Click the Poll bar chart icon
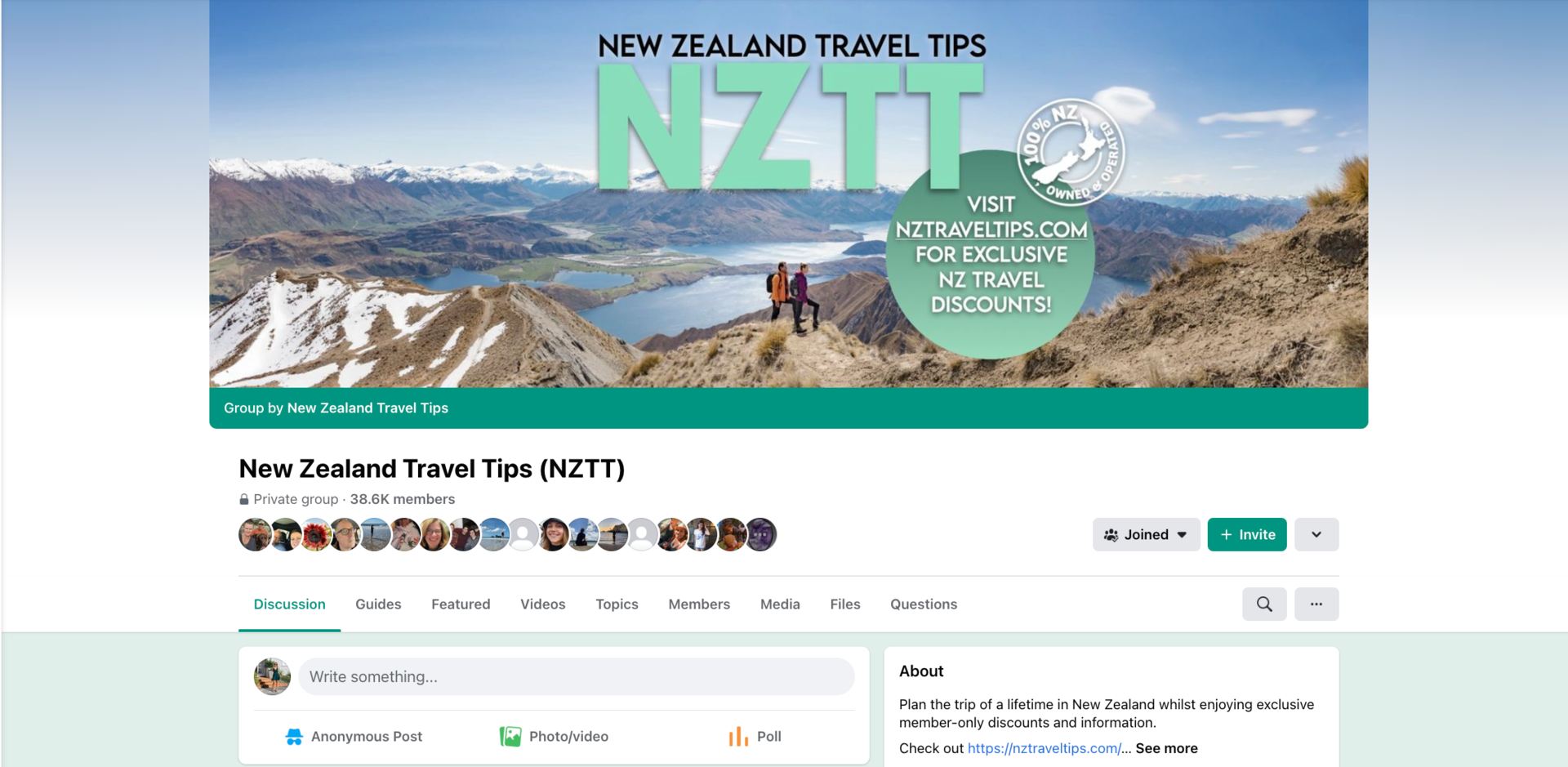The image size is (1568, 767). click(x=738, y=737)
